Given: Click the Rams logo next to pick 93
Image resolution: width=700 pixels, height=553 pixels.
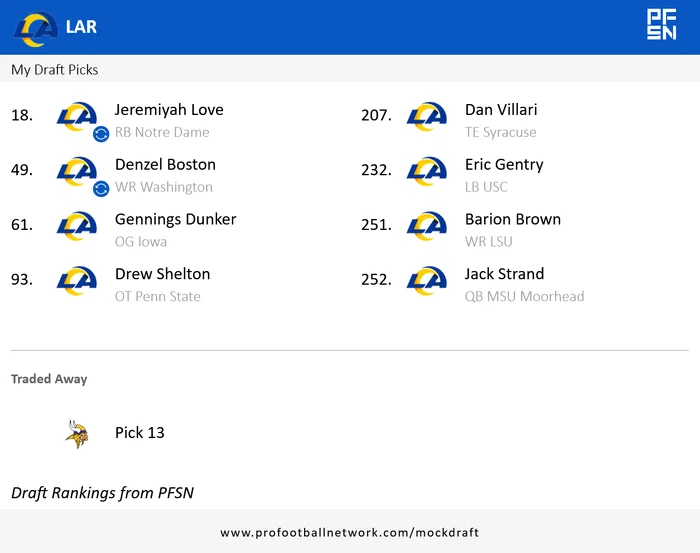Looking at the screenshot, I should click(x=77, y=281).
